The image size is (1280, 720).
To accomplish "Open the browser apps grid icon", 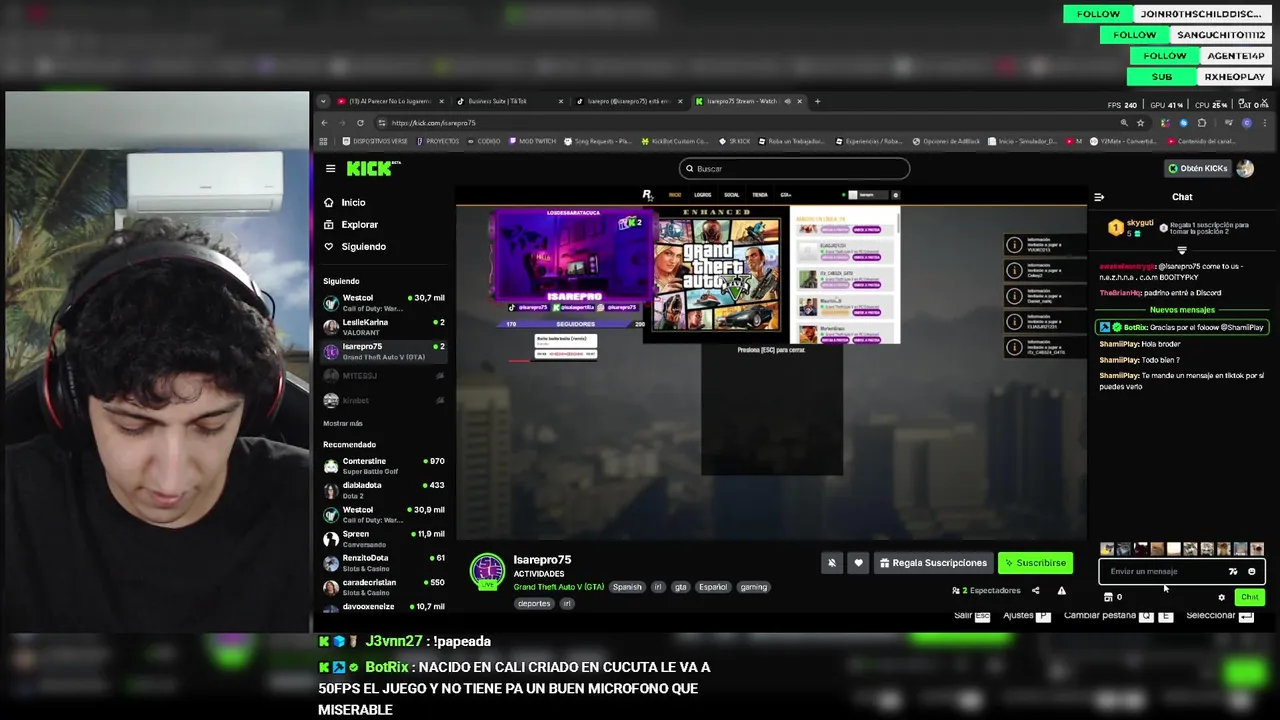I will click(x=324, y=141).
